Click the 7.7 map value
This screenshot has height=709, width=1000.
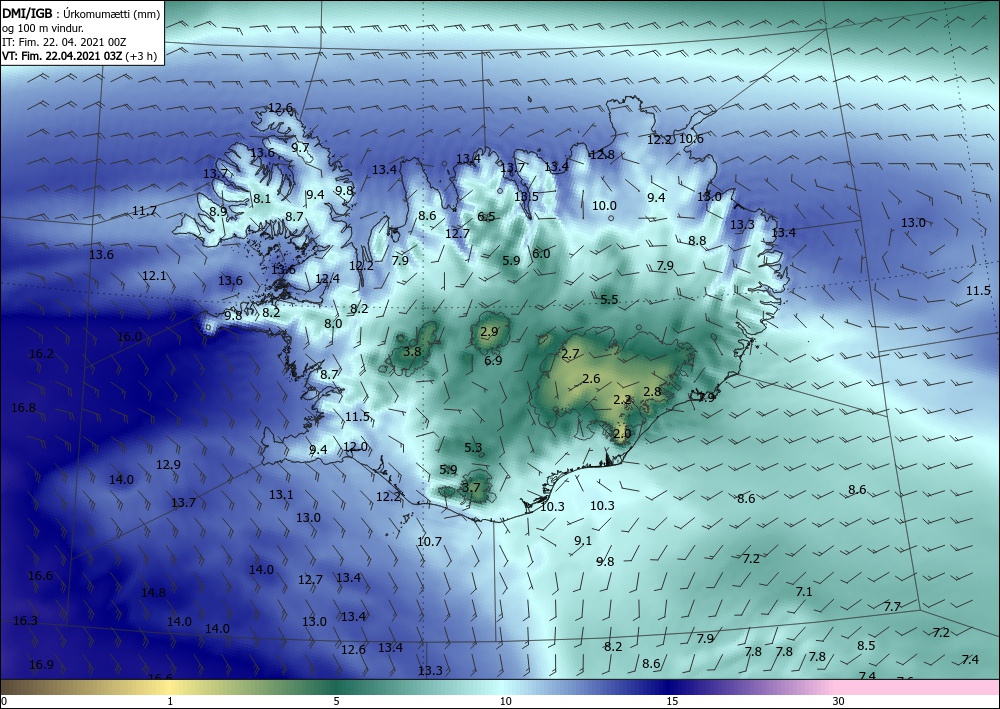pyautogui.click(x=892, y=606)
